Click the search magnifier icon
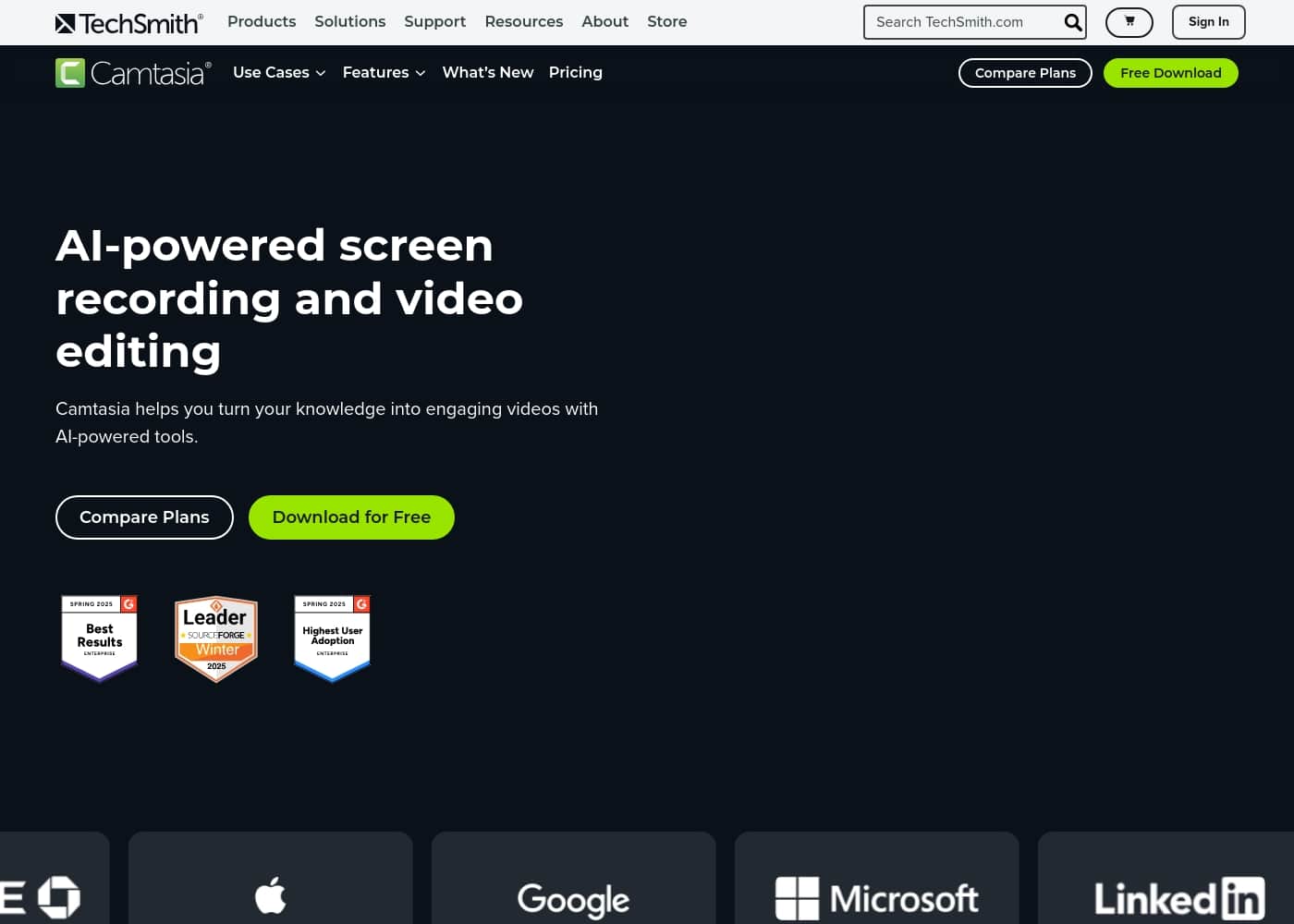This screenshot has height=924, width=1294. point(1072,22)
